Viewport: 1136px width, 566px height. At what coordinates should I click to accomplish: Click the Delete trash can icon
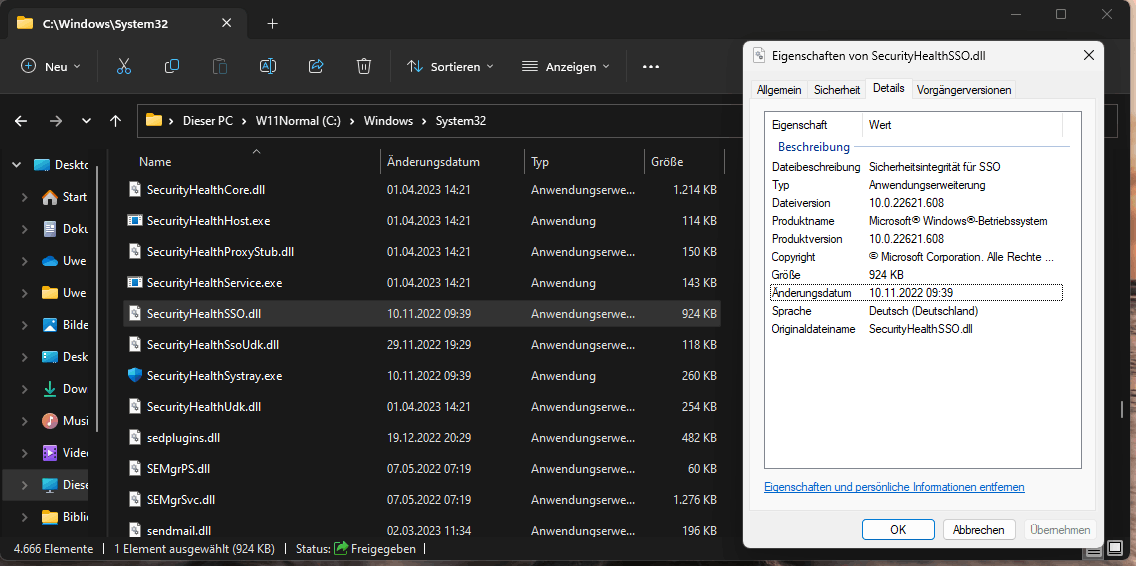click(364, 66)
